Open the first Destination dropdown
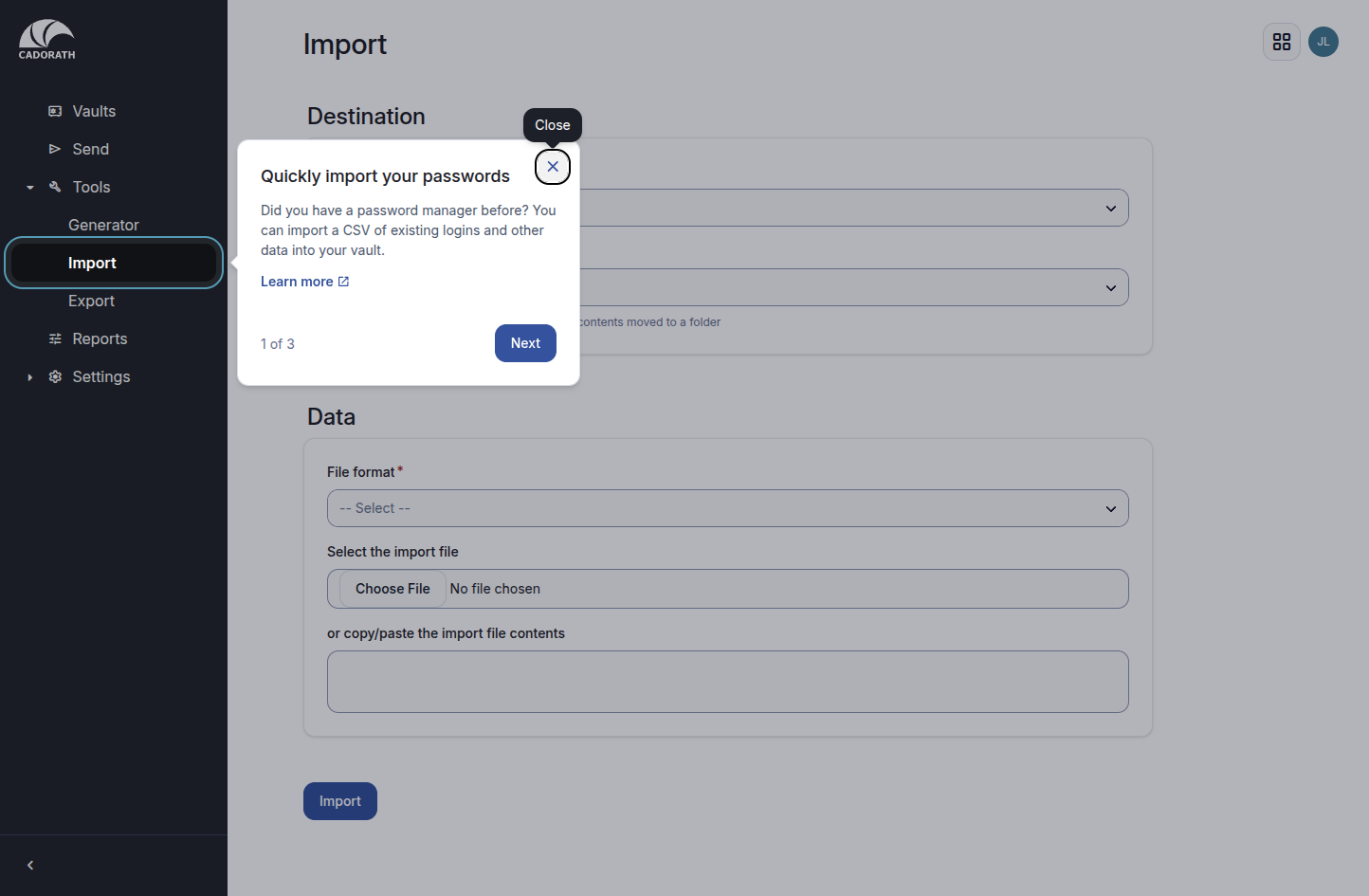 (x=853, y=208)
